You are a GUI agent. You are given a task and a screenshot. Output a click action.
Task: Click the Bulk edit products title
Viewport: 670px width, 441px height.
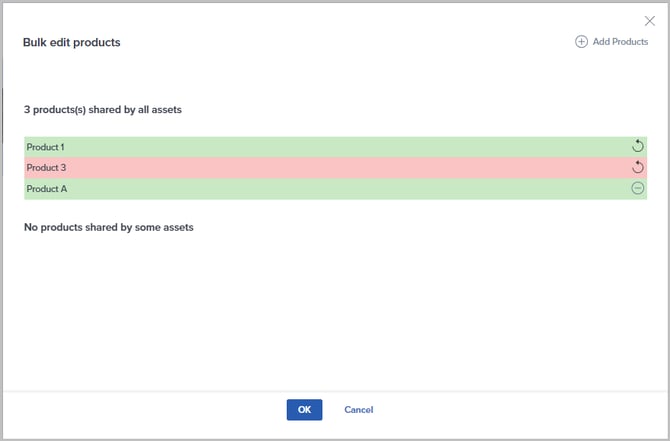72,43
